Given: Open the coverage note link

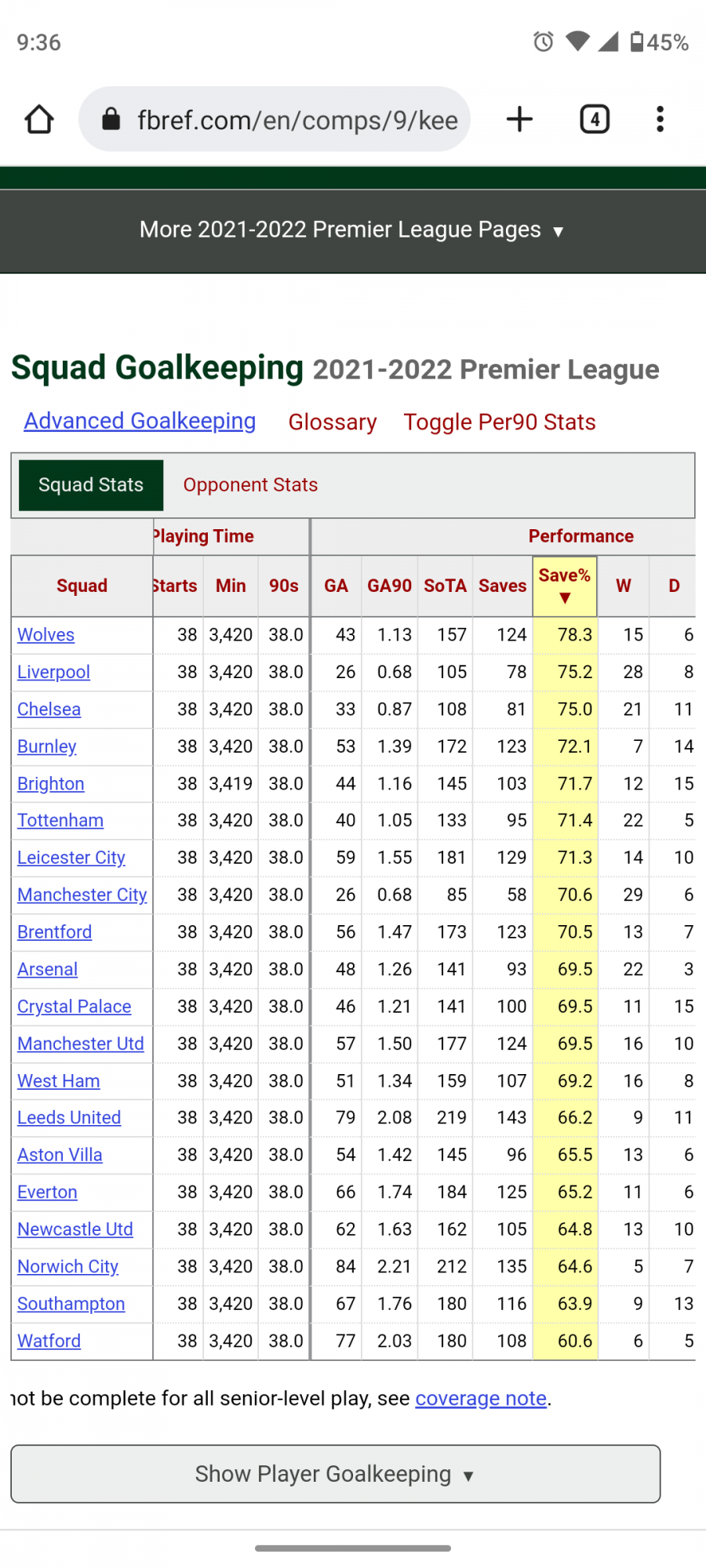Looking at the screenshot, I should click(x=480, y=1399).
